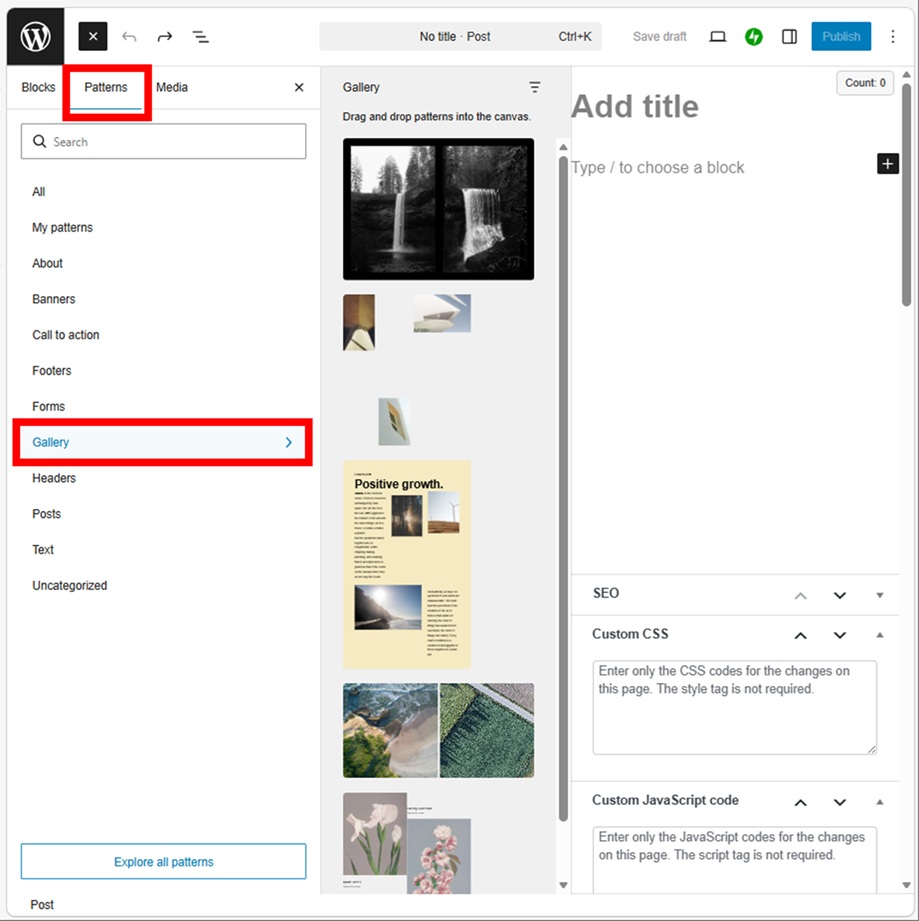The height and width of the screenshot is (921, 919).
Task: Move Custom JavaScript code panel down
Action: (x=840, y=802)
